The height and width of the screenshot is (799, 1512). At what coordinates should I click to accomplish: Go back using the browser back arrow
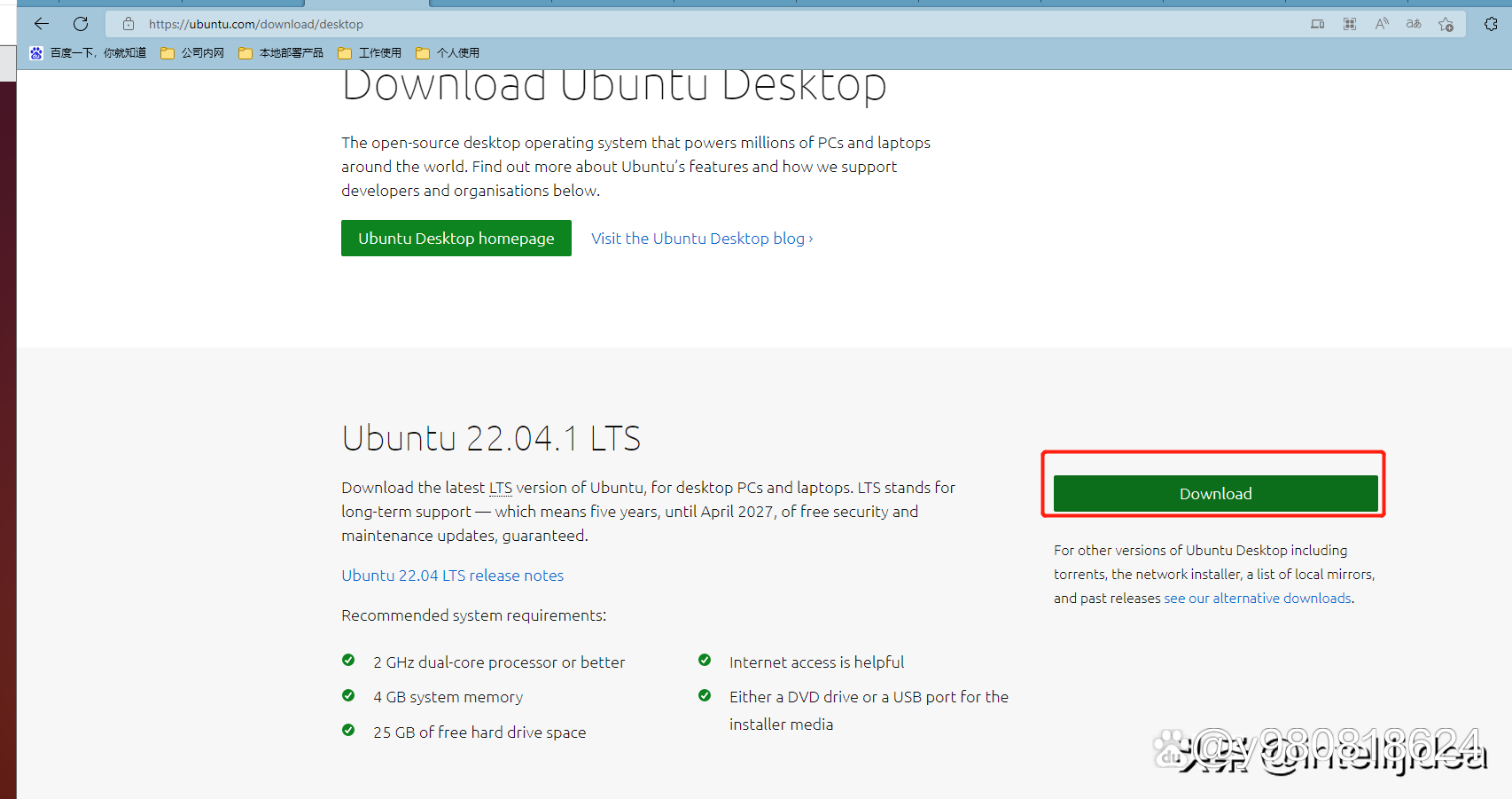click(42, 24)
